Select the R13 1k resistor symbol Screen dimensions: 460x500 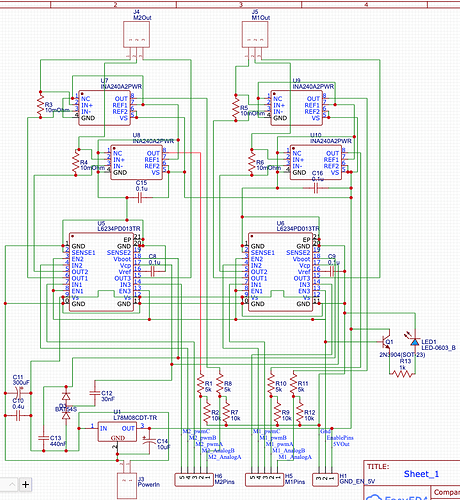point(402,374)
